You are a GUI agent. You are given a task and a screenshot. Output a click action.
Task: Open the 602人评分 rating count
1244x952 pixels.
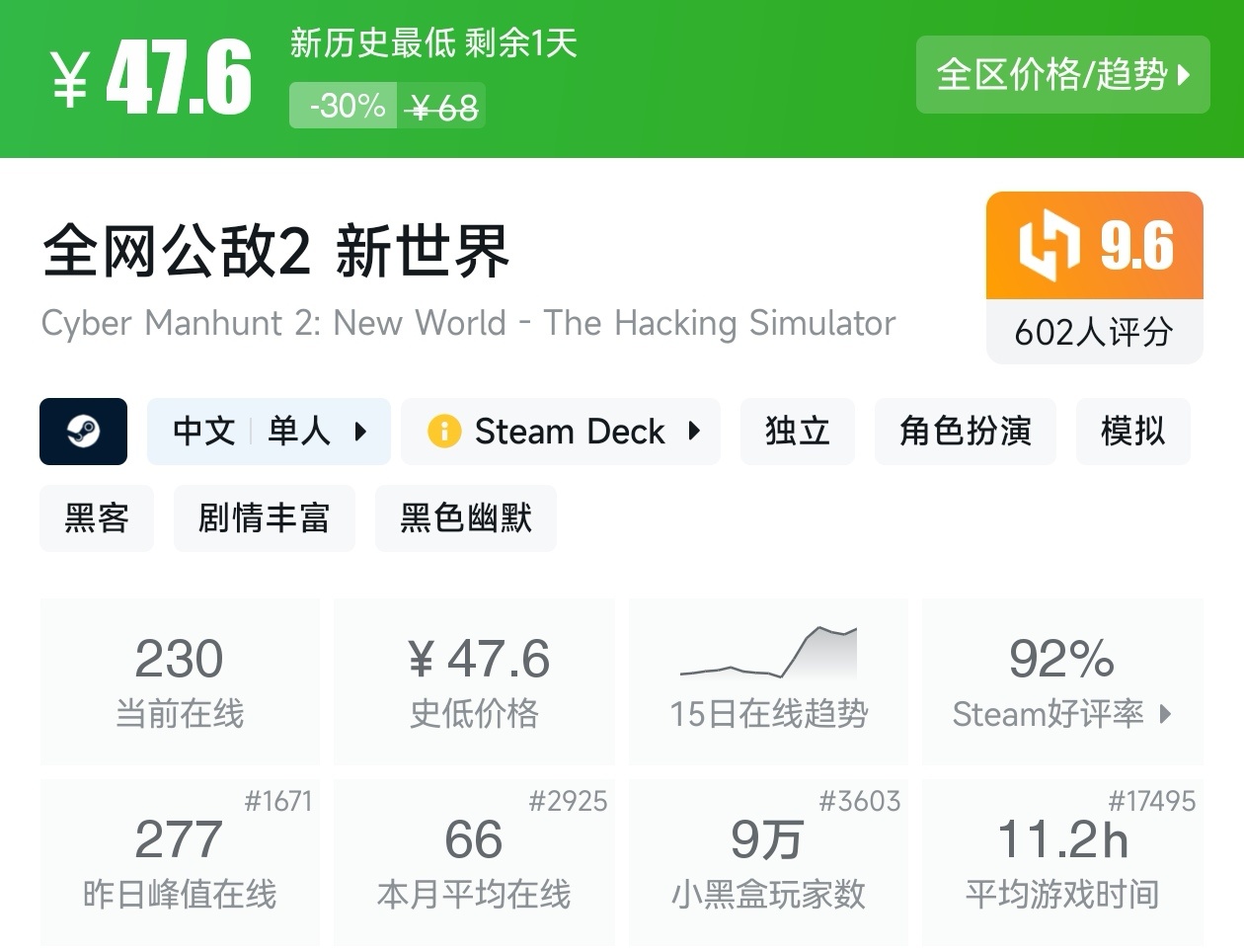pos(1094,332)
